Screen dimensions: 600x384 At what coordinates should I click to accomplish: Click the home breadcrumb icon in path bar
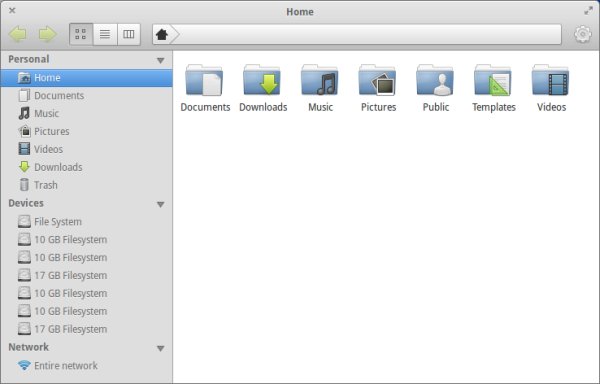(162, 34)
